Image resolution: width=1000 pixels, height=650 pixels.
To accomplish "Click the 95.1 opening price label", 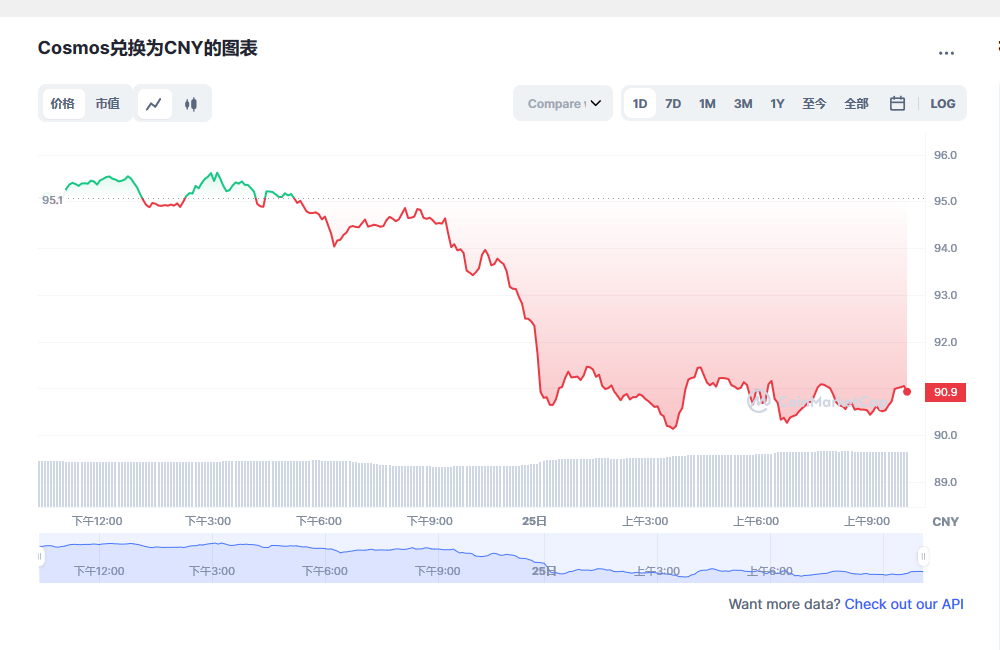I will (x=52, y=200).
